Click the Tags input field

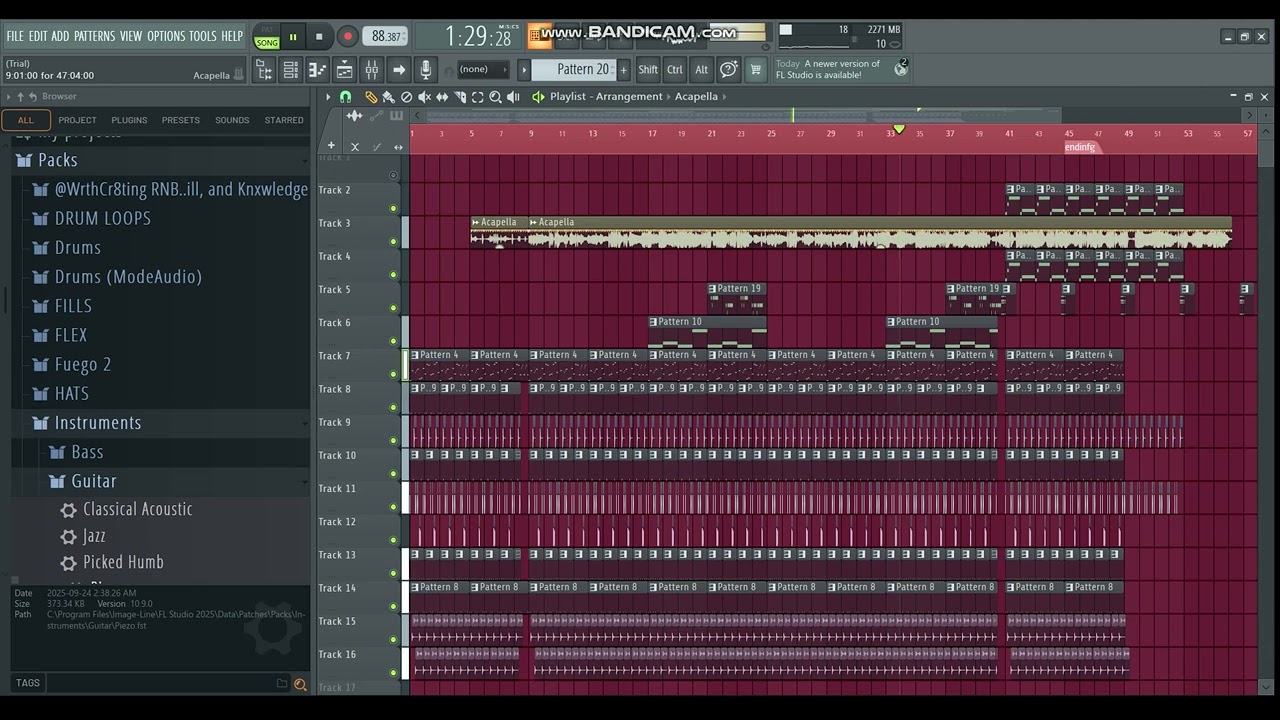point(160,684)
